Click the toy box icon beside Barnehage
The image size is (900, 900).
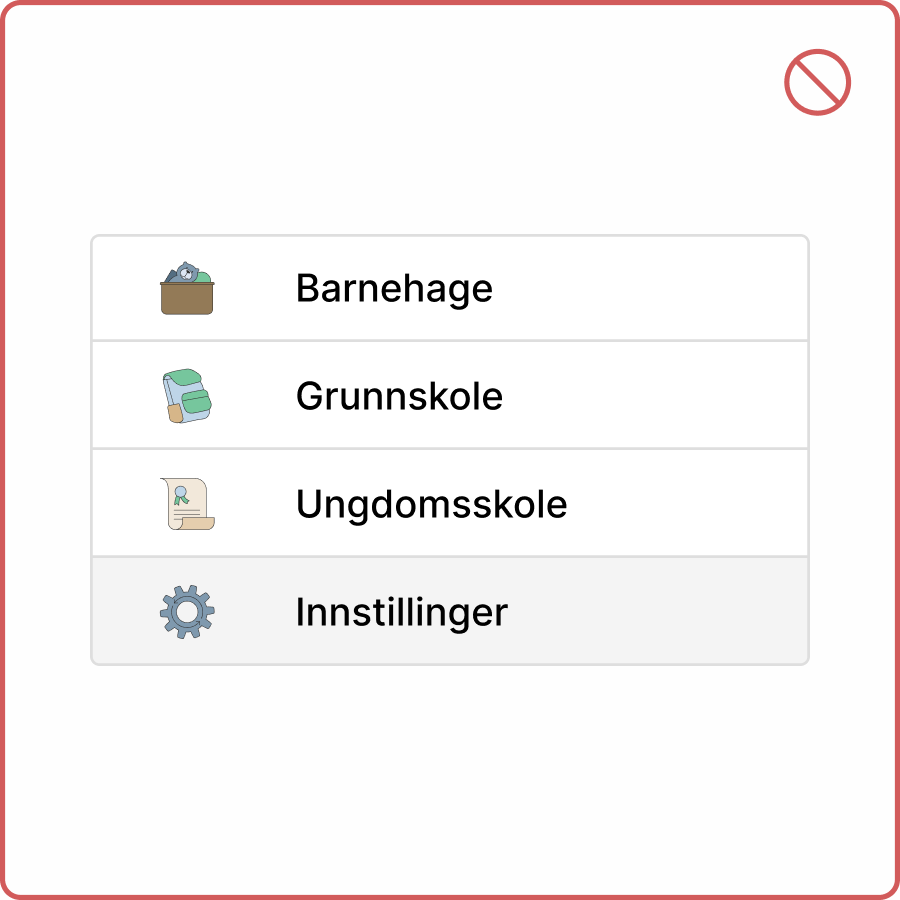[187, 289]
